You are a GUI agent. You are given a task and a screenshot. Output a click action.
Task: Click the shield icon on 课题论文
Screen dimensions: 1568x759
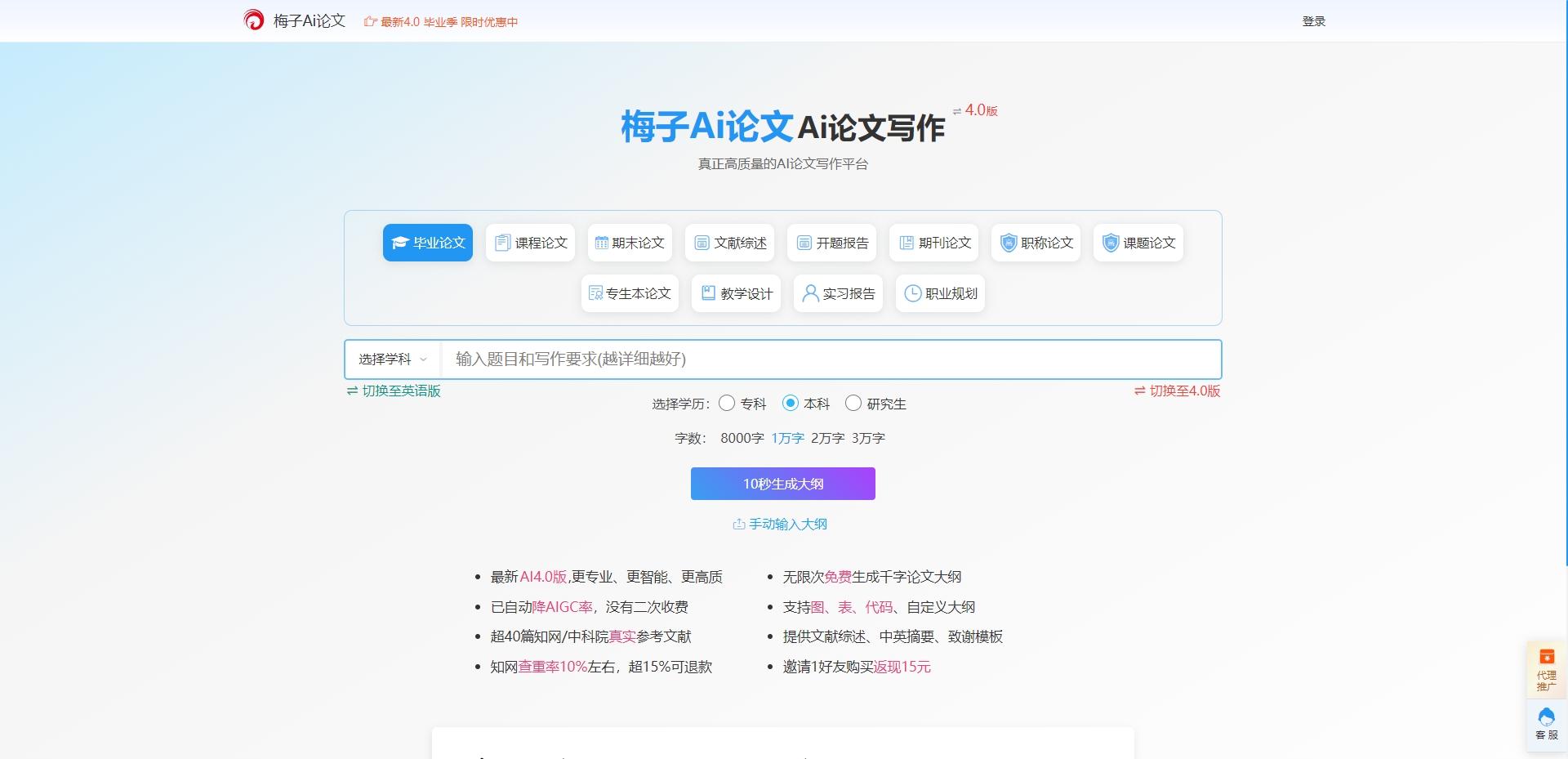coord(1111,243)
